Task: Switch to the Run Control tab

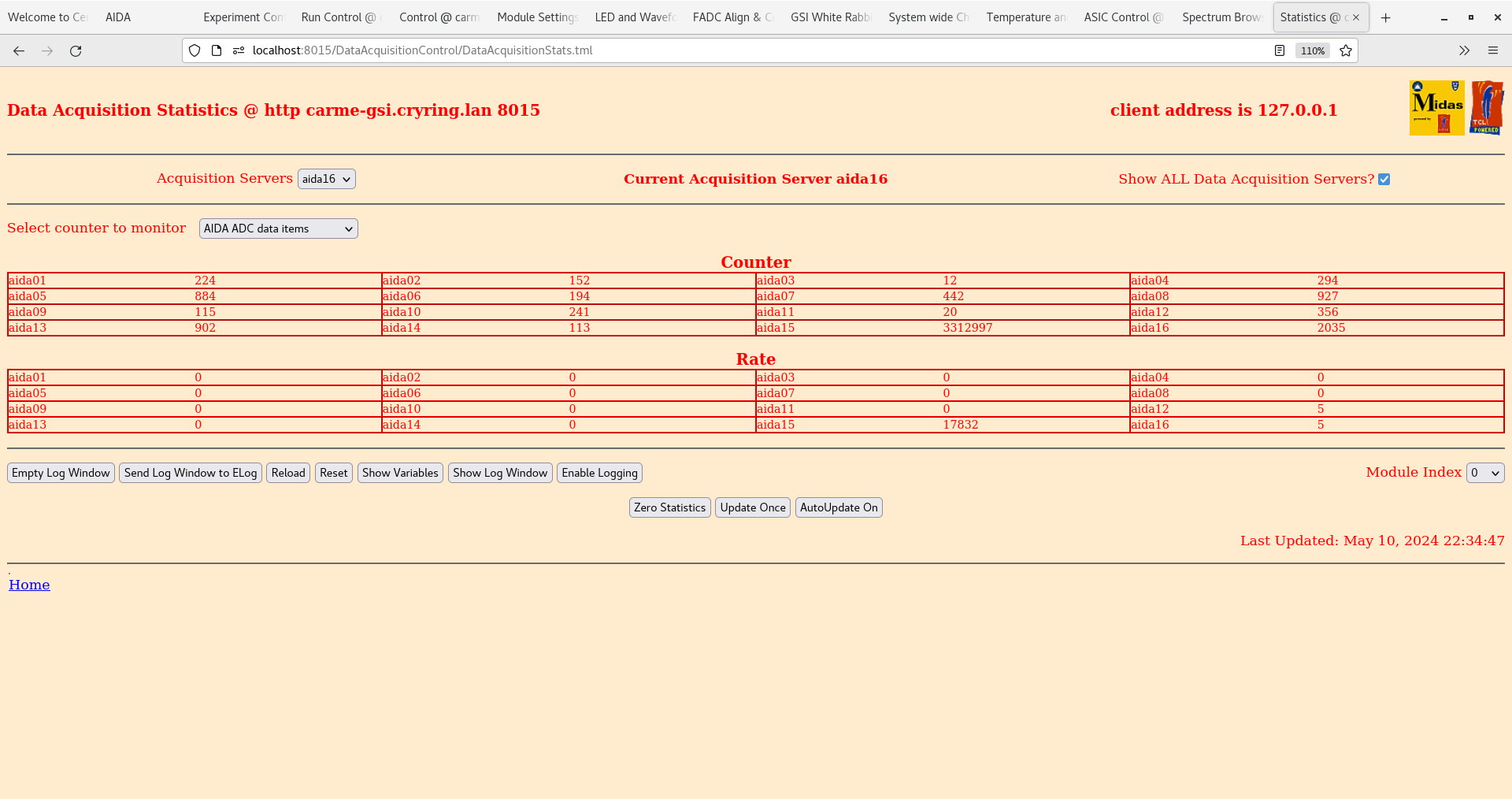Action: (x=339, y=17)
